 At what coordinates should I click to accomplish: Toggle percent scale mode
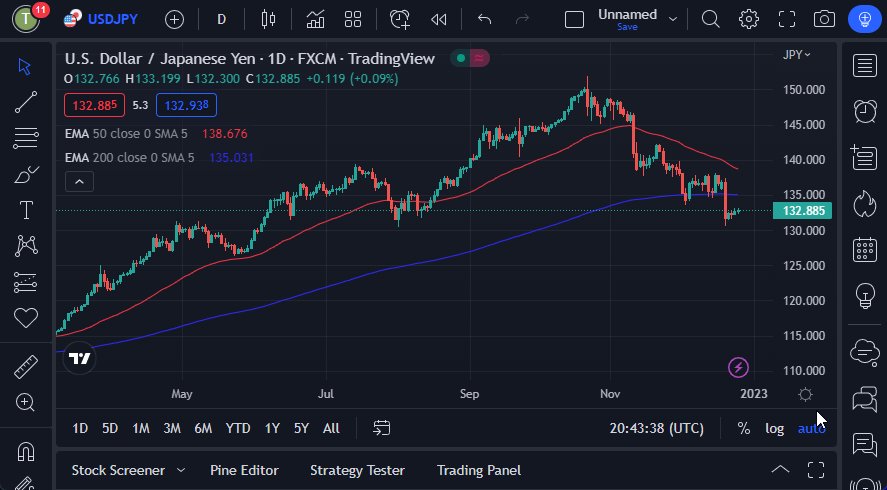point(744,428)
